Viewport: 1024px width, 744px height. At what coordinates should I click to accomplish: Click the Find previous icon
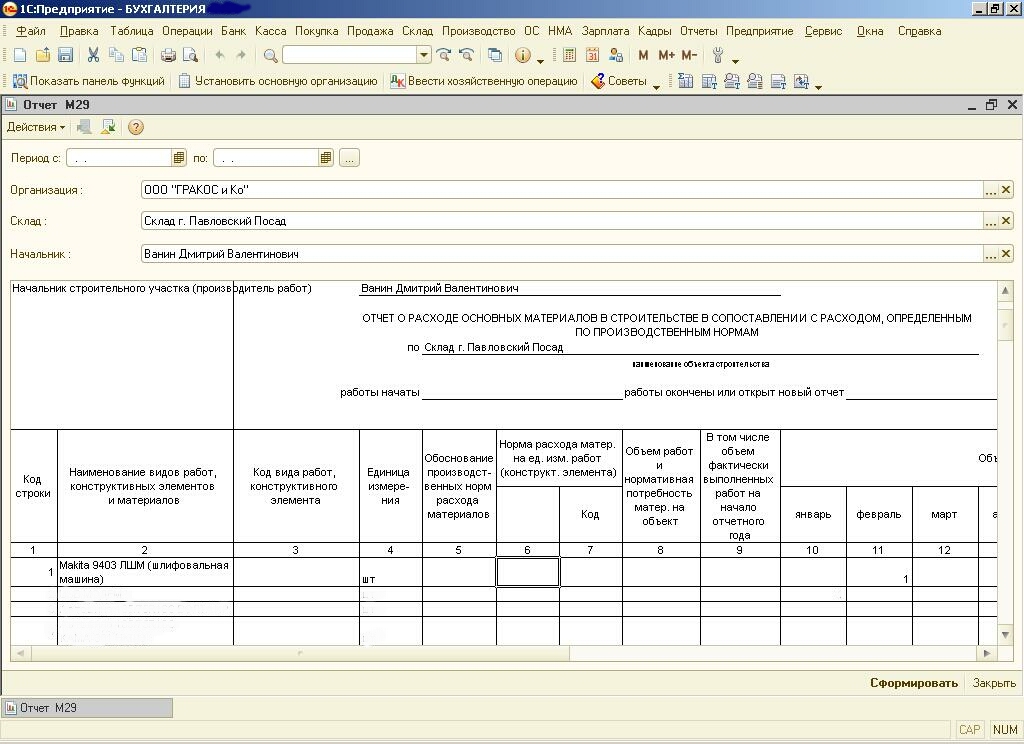pos(466,56)
